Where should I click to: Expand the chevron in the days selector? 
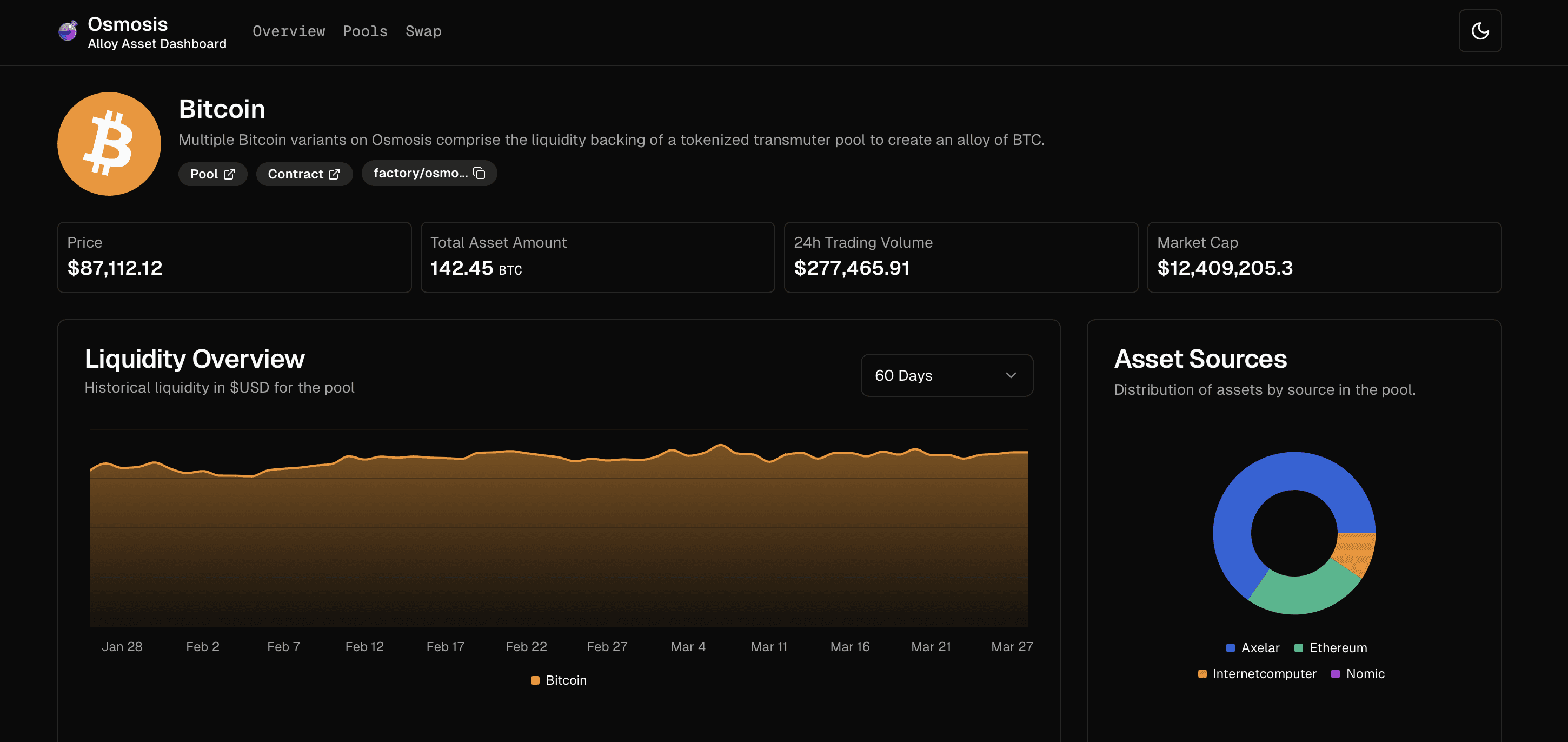point(1011,375)
